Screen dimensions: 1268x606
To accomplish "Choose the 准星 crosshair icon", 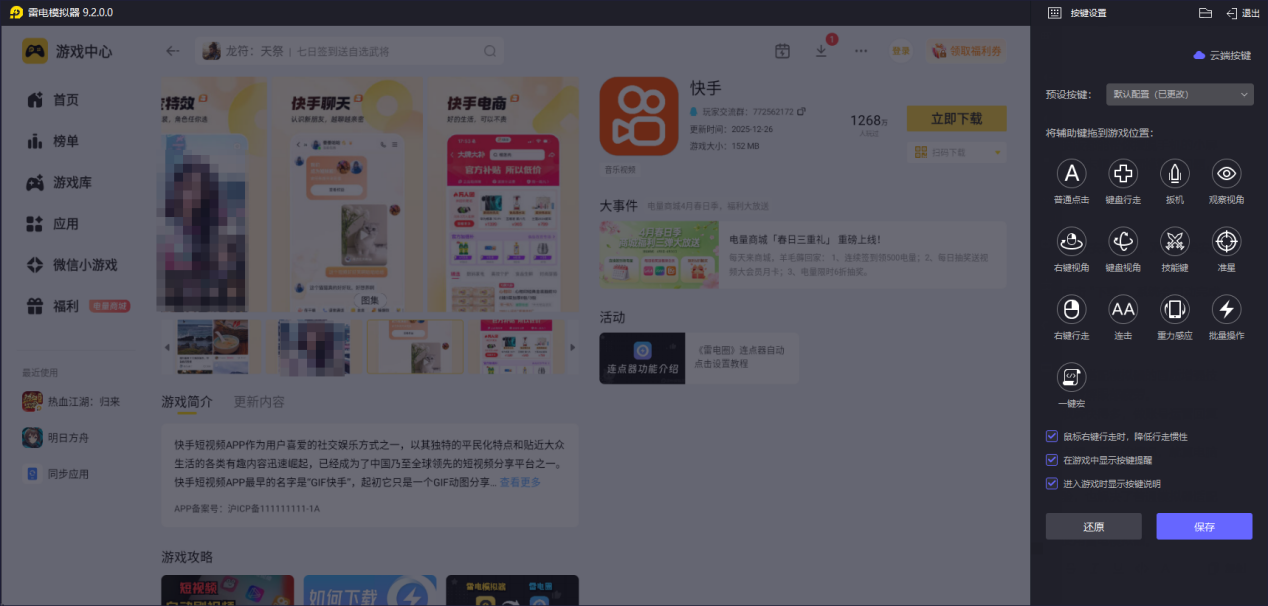I will tap(1227, 241).
